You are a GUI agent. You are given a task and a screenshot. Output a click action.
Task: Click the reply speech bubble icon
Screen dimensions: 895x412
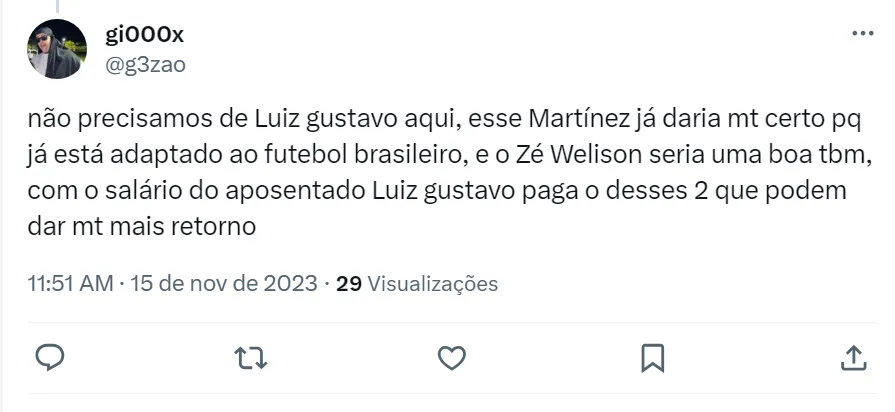(51, 357)
